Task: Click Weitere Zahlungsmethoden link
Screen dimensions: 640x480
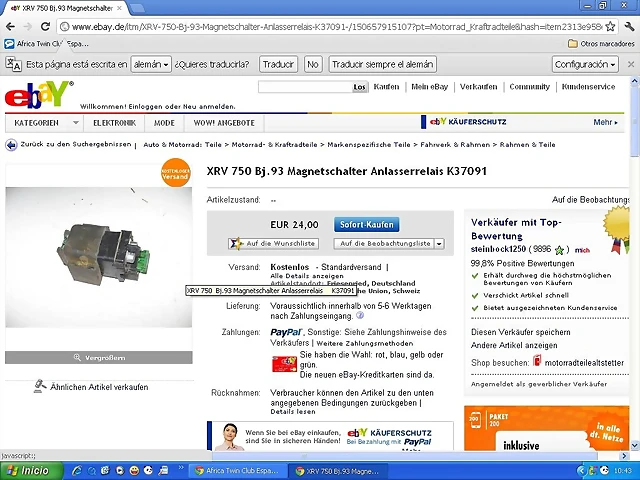Action: click(x=364, y=344)
